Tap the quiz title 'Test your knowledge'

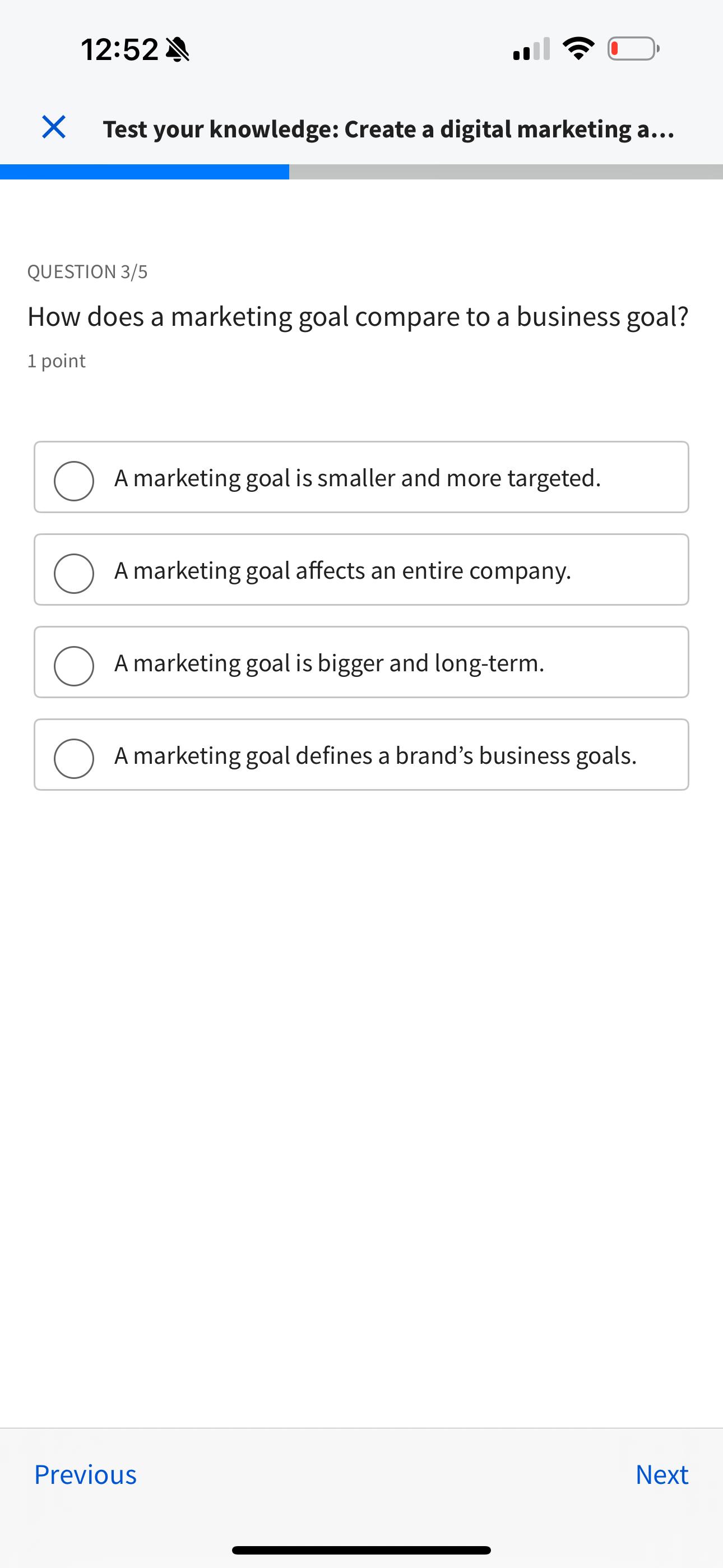coord(388,128)
